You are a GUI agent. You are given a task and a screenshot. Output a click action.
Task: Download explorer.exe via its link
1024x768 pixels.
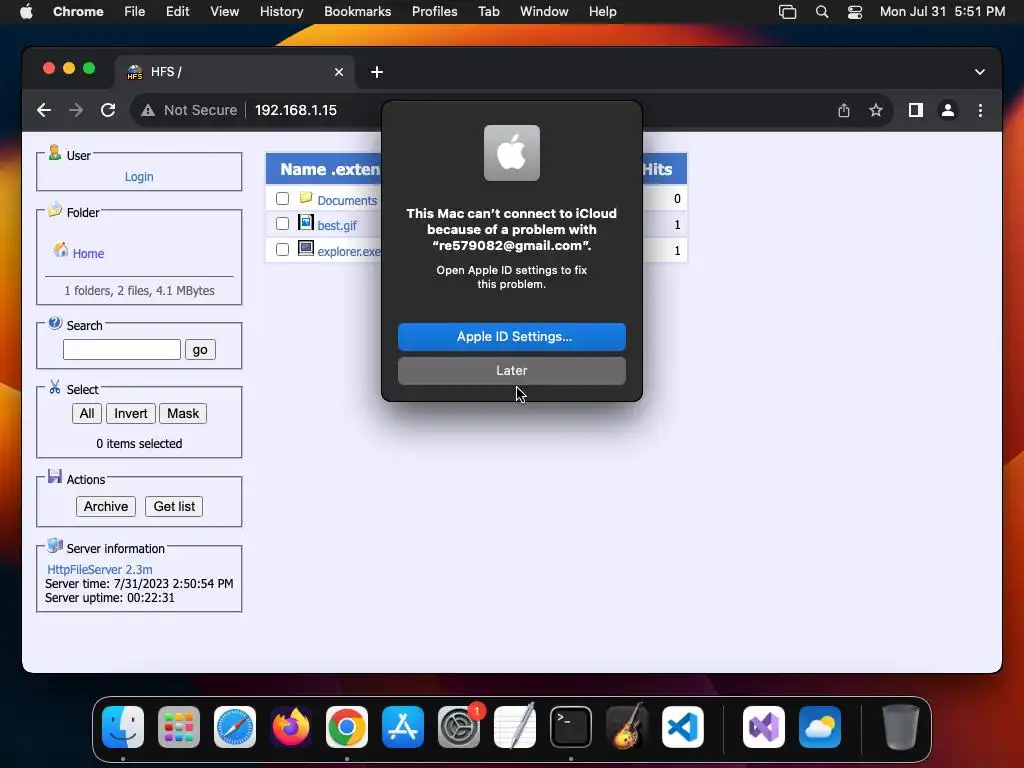[x=349, y=251]
